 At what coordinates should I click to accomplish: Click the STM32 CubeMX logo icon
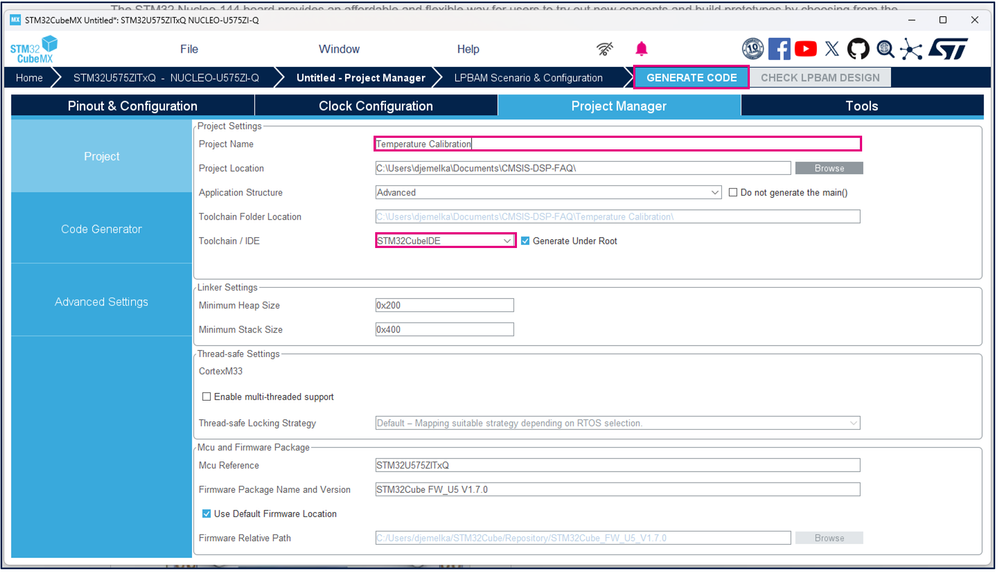[34, 49]
